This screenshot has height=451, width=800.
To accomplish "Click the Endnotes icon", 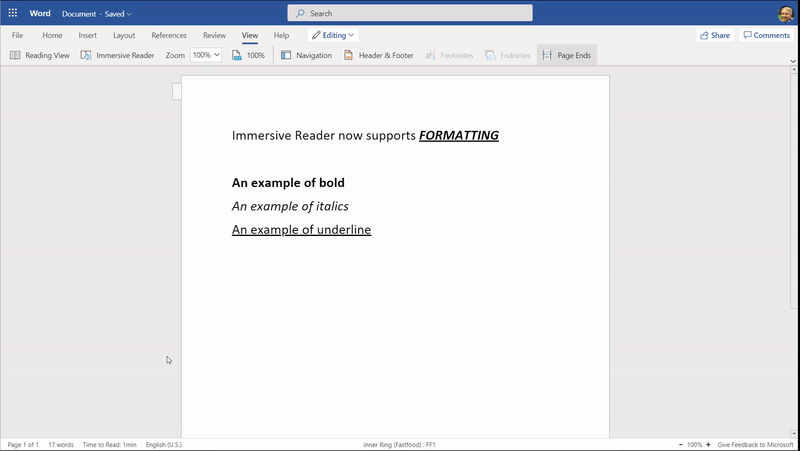I will pos(490,55).
